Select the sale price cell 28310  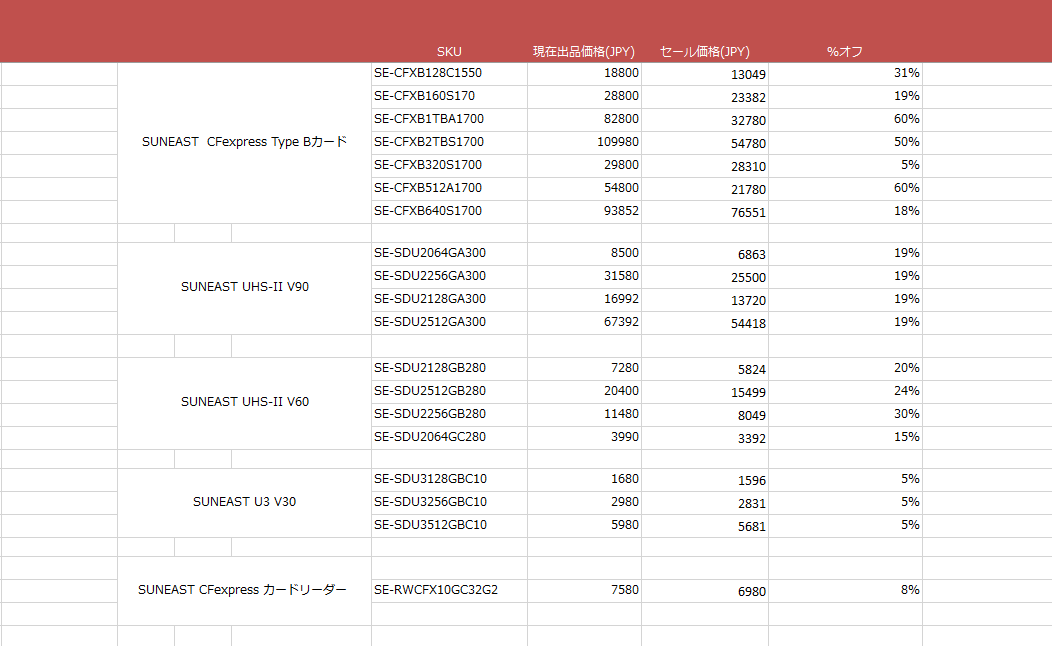(705, 166)
